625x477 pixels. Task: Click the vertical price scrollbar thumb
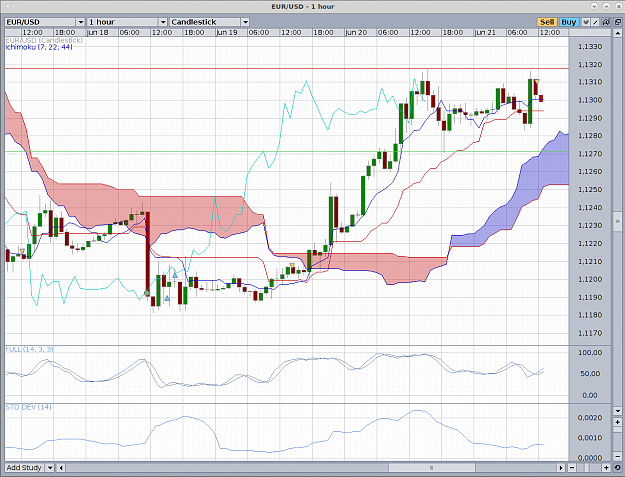pyautogui.click(x=617, y=221)
